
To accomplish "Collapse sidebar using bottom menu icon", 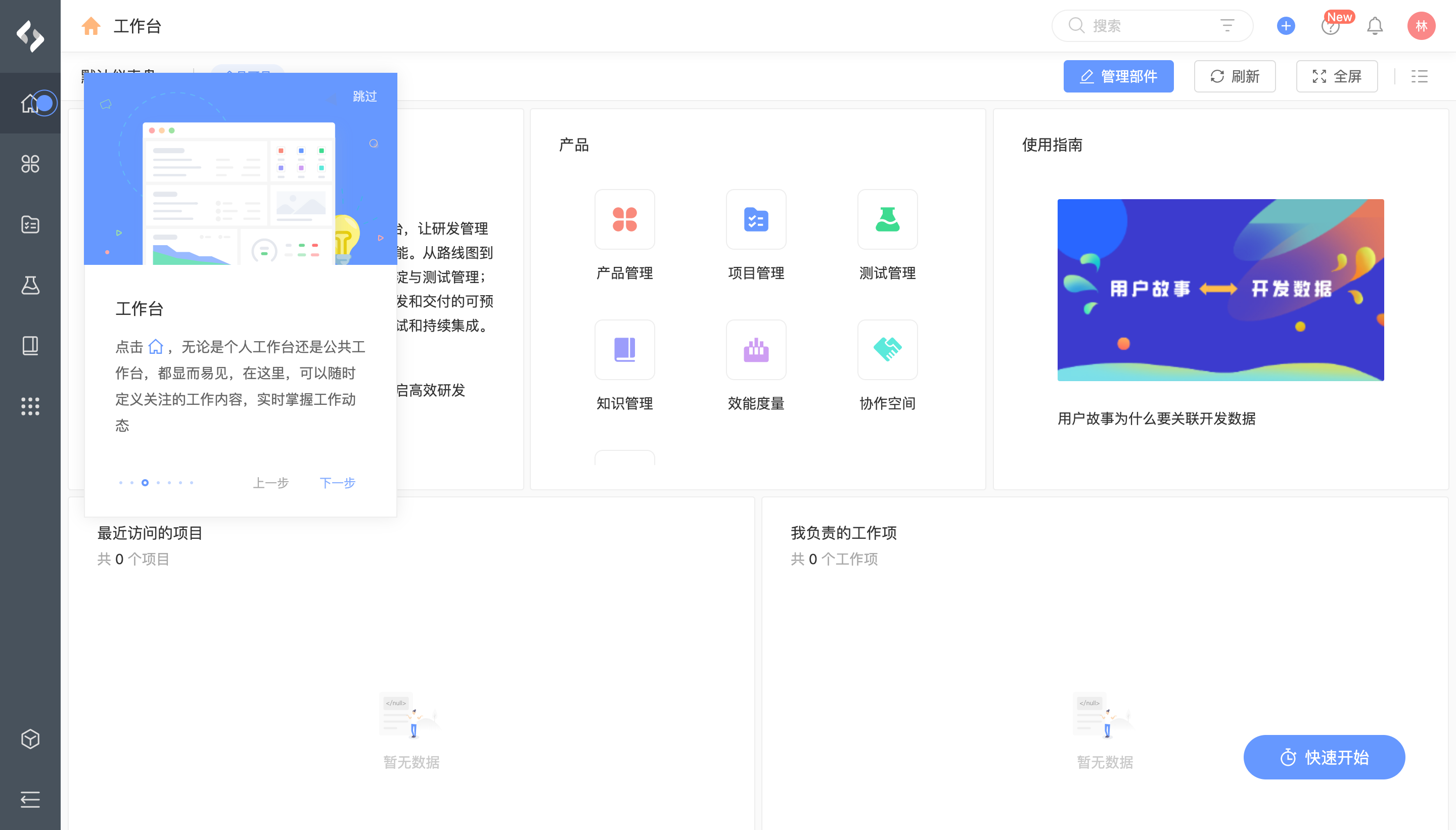I will [30, 799].
